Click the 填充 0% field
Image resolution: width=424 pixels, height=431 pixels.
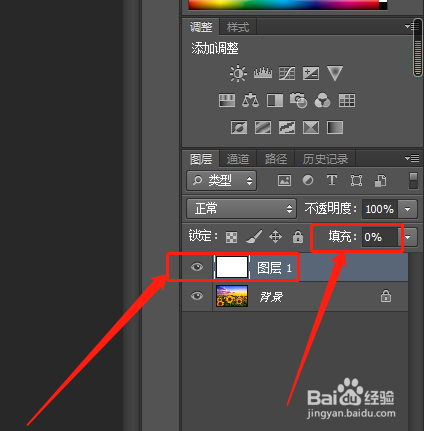point(380,237)
